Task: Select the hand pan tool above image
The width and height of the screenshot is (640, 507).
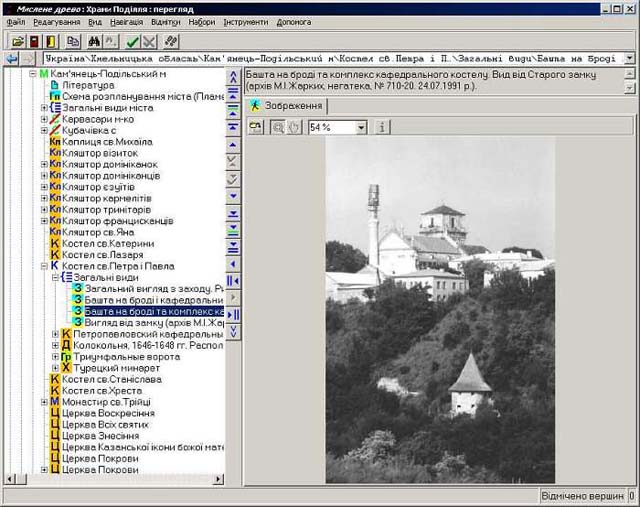Action: 294,127
